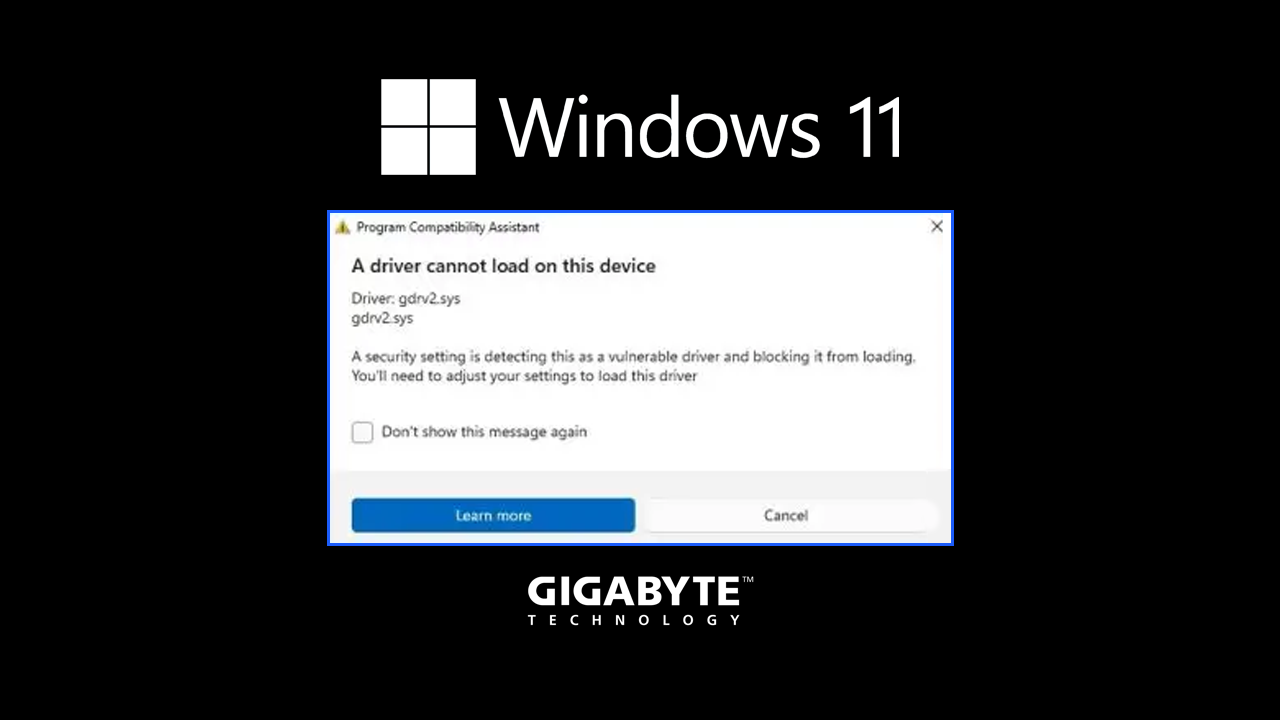The image size is (1280, 720).
Task: Click the yellow warning triangle icon
Action: 343,227
